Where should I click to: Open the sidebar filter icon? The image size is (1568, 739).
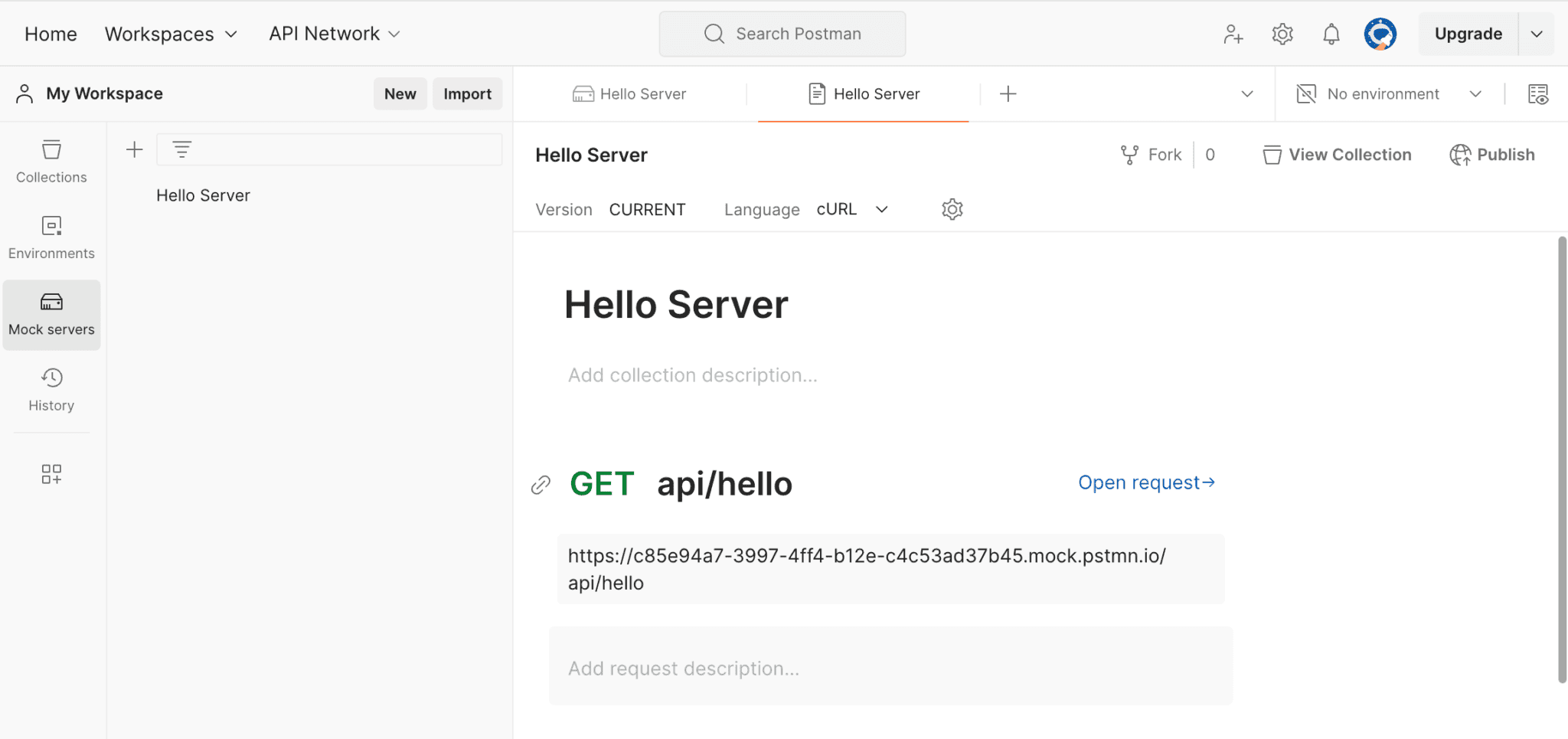click(181, 149)
